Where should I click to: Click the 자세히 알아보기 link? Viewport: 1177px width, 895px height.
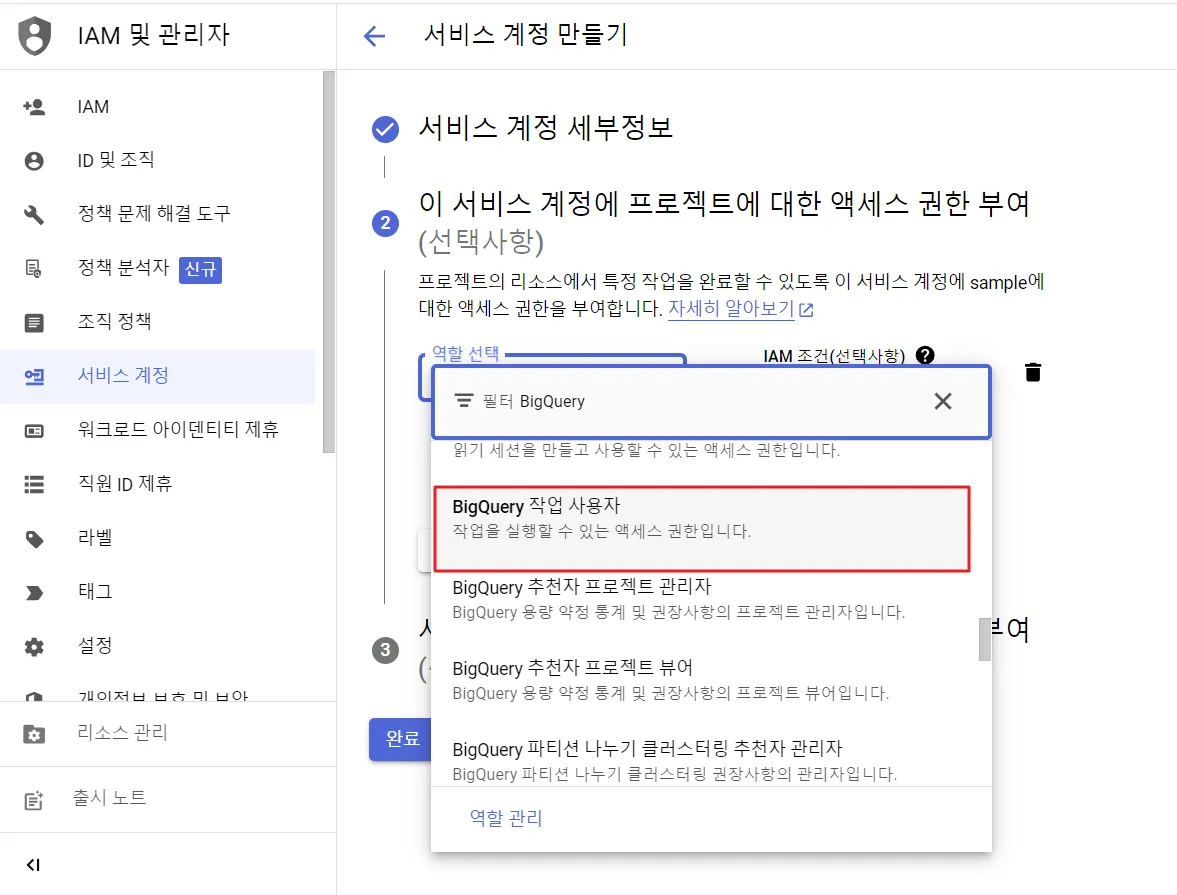740,309
